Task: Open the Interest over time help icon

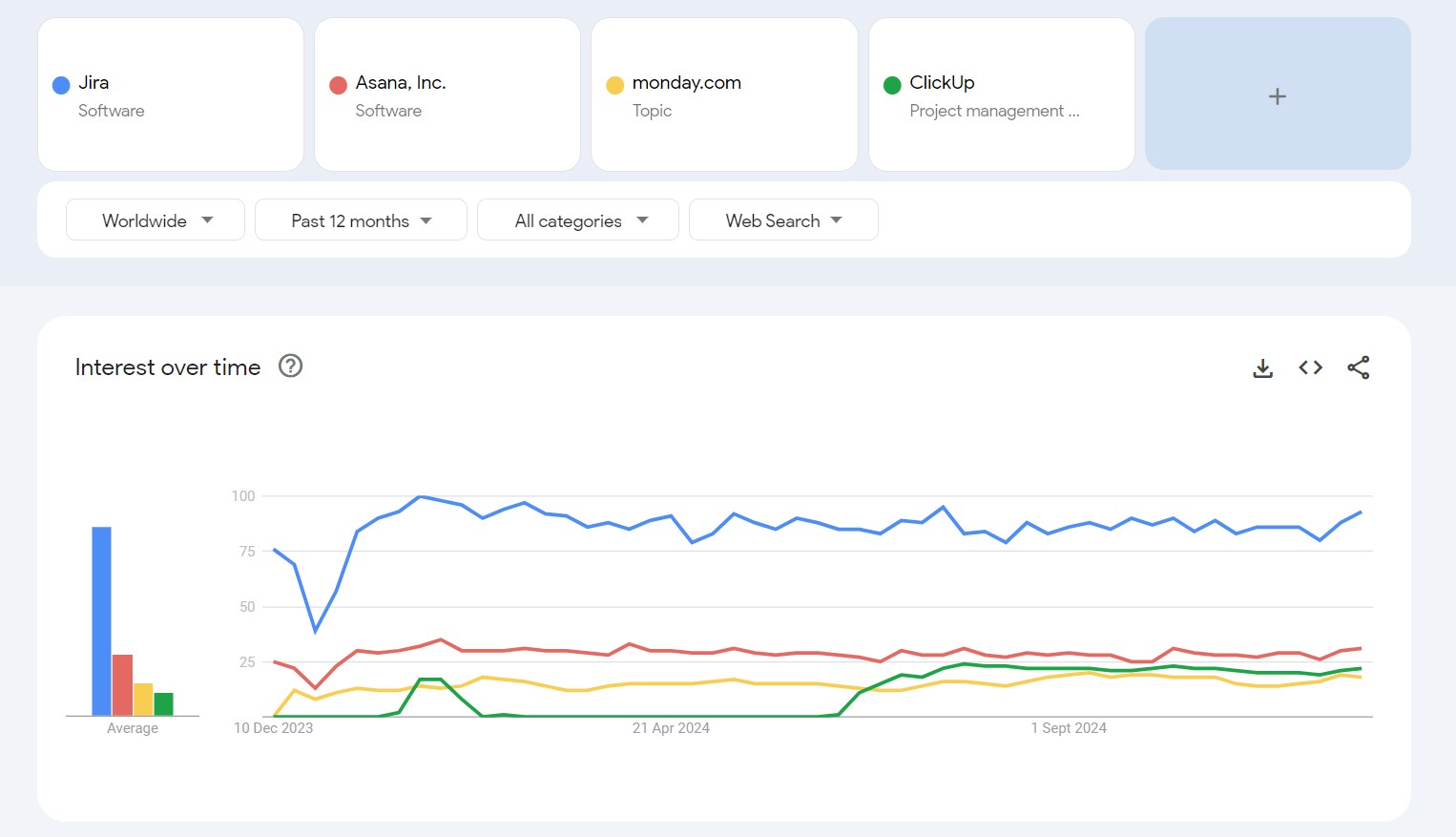Action: (290, 366)
